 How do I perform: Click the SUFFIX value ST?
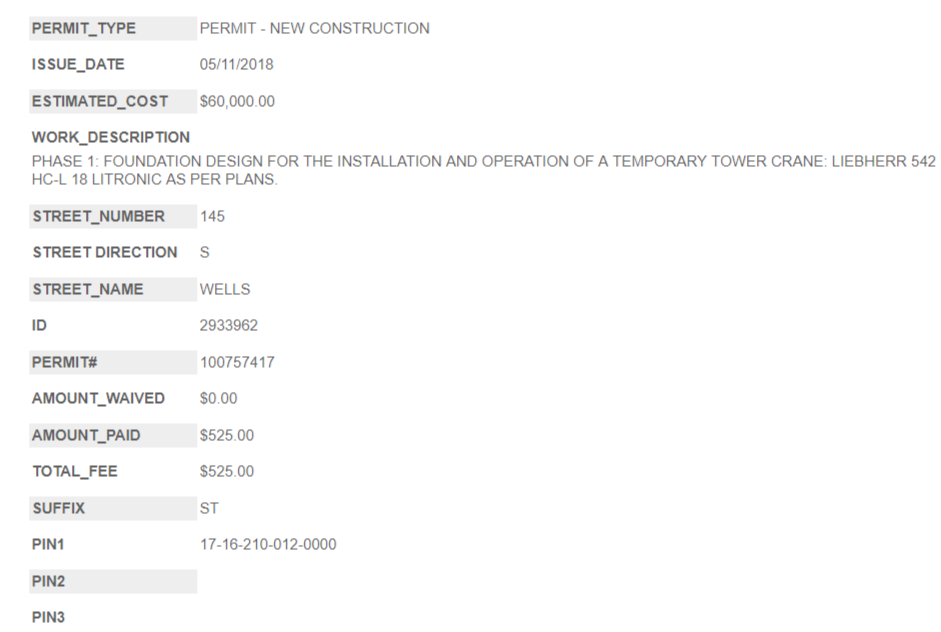coord(210,509)
